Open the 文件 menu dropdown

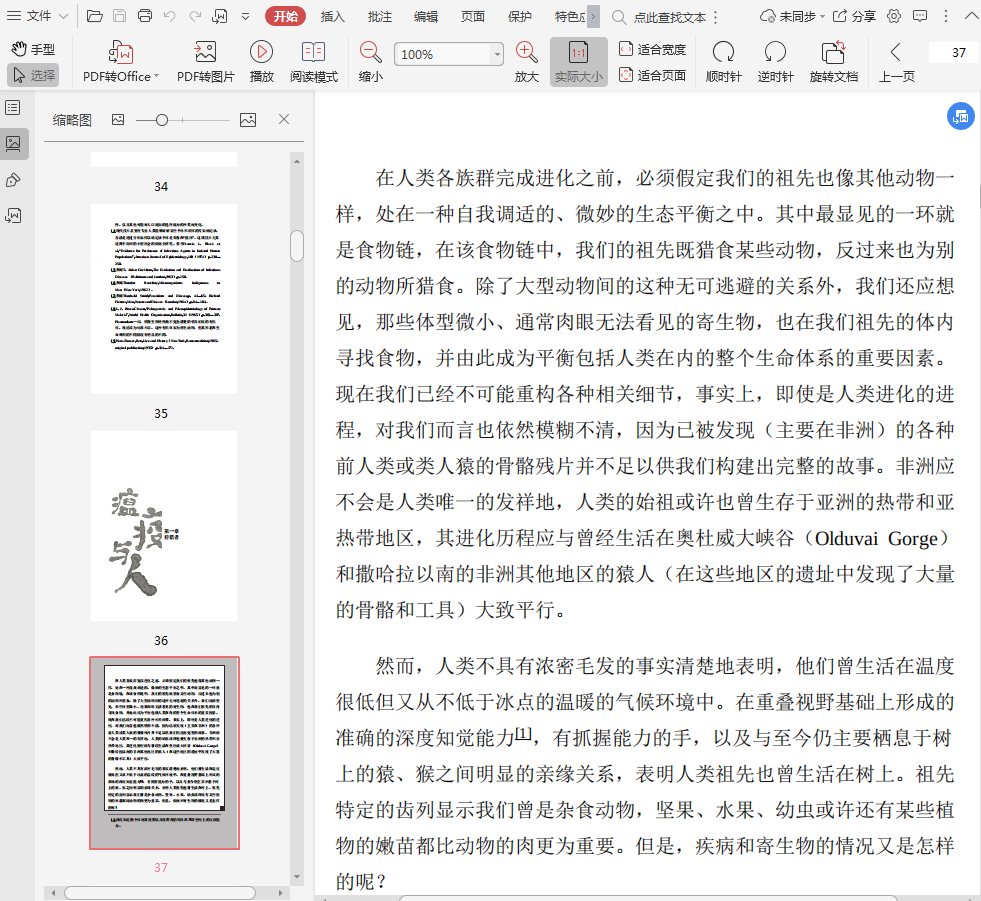(x=39, y=16)
